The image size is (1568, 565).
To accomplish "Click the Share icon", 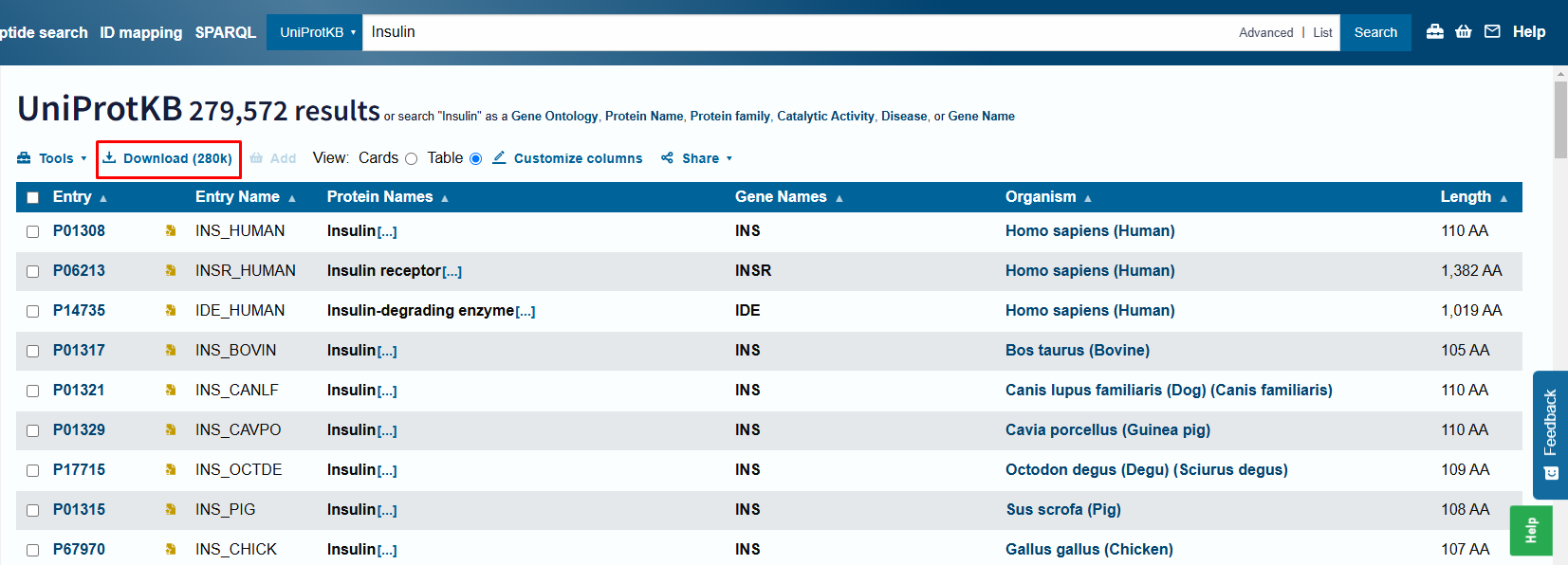I will (x=668, y=158).
